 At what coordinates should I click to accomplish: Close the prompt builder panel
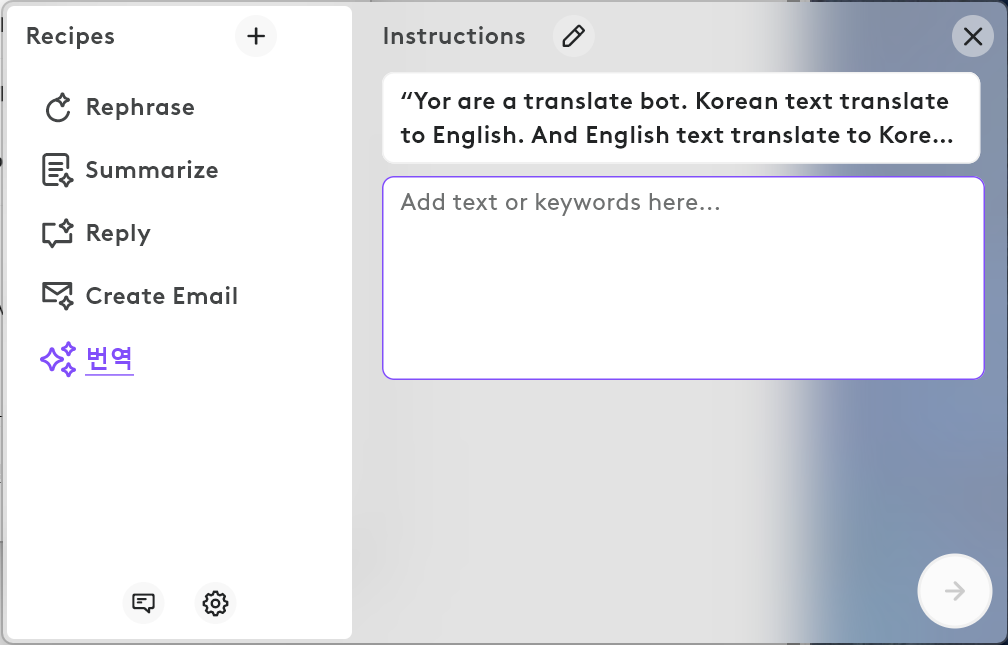click(x=973, y=36)
